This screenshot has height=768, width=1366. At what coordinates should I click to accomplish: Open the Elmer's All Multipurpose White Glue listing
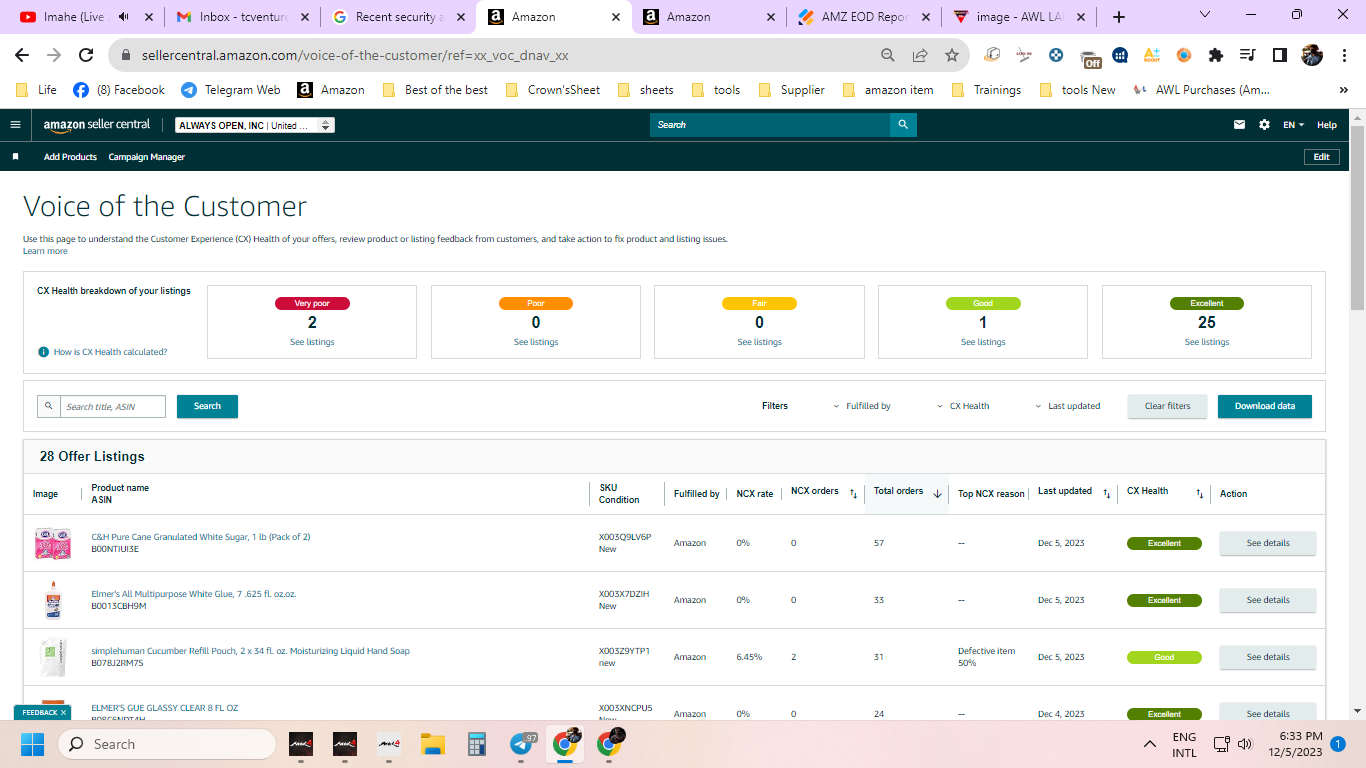click(194, 594)
